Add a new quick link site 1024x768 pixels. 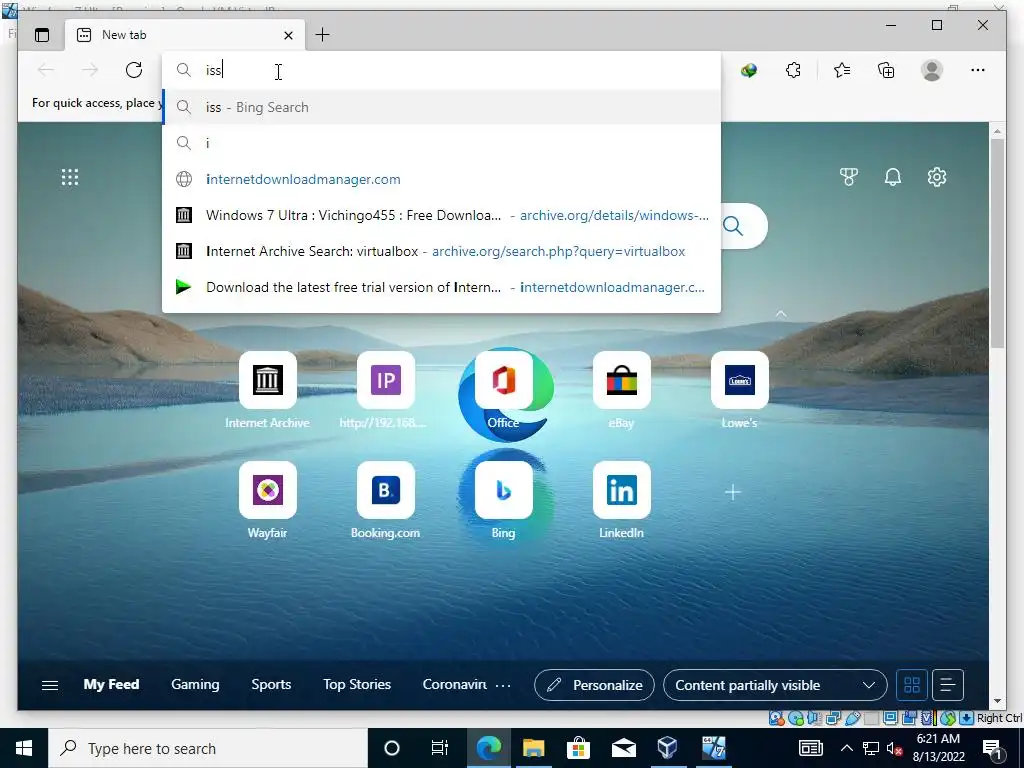(733, 492)
